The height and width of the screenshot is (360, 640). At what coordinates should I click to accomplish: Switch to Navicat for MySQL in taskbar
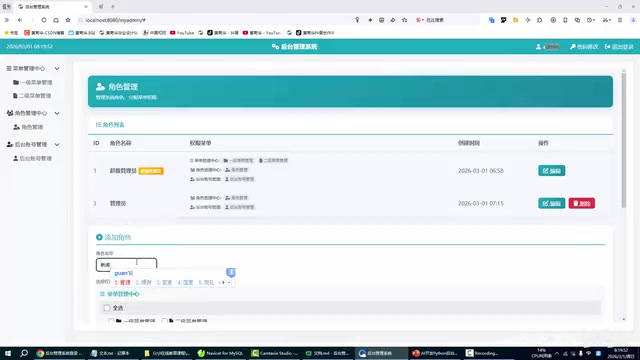click(221, 353)
